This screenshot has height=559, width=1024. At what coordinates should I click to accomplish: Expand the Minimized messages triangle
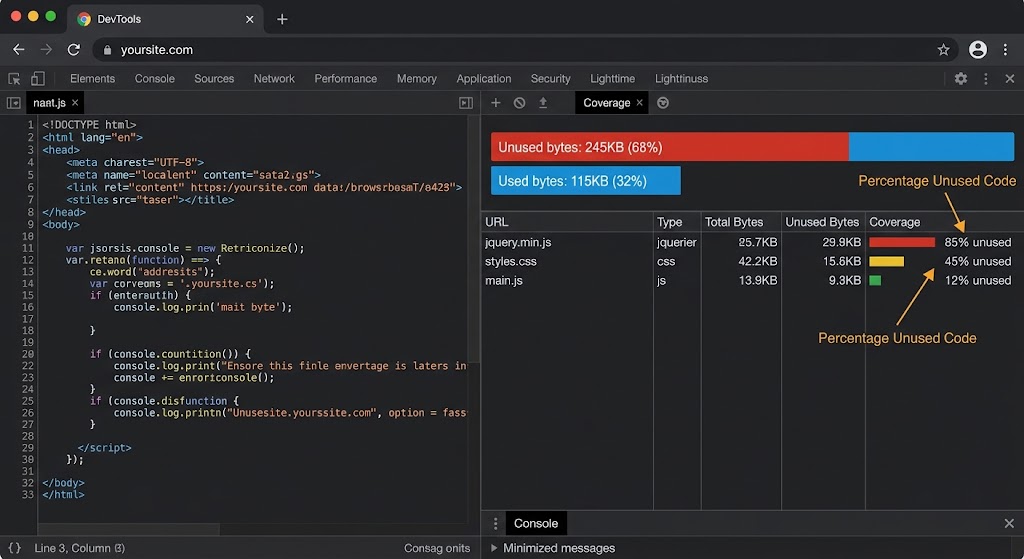(494, 548)
